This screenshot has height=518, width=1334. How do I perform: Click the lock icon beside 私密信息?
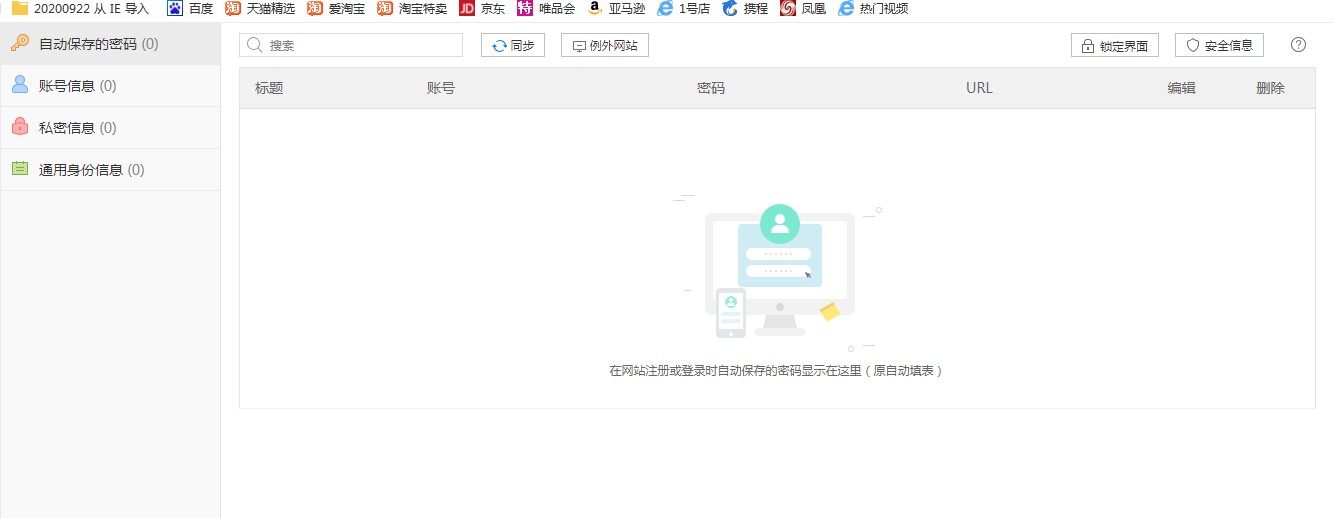pos(19,127)
